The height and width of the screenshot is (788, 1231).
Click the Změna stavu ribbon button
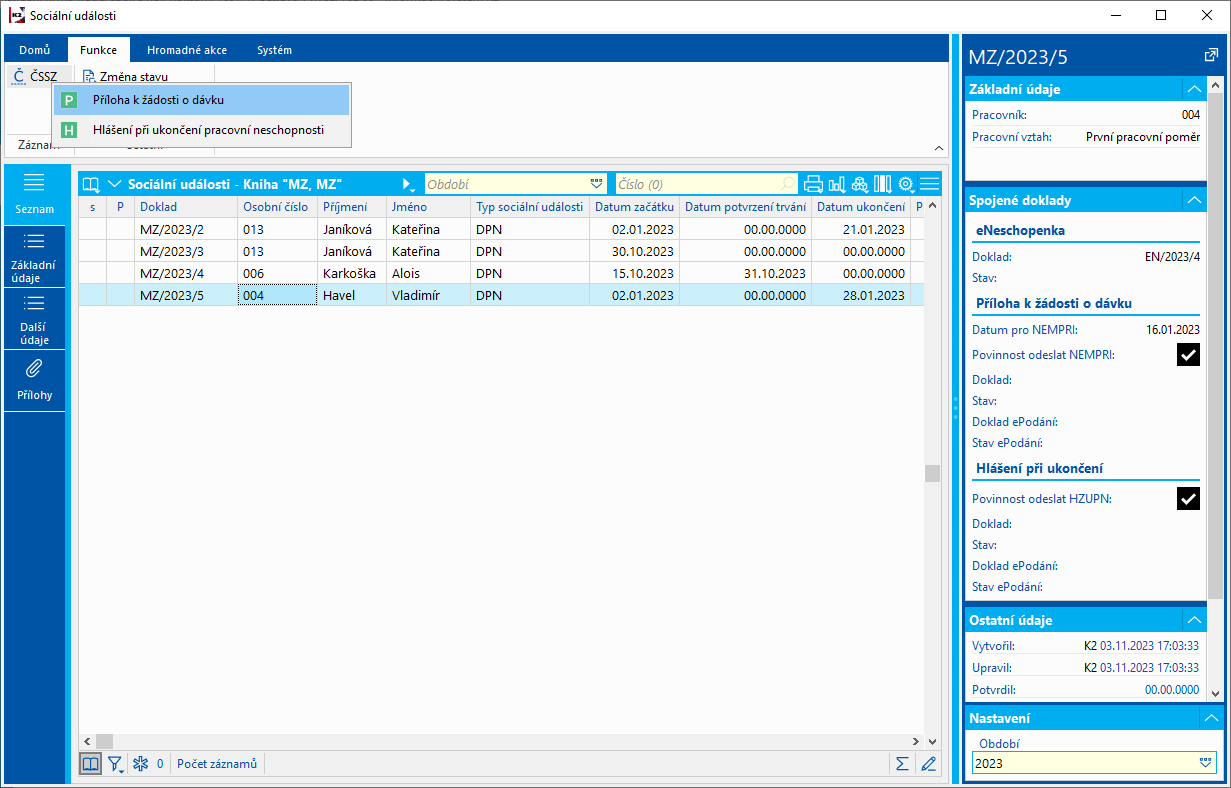(126, 76)
